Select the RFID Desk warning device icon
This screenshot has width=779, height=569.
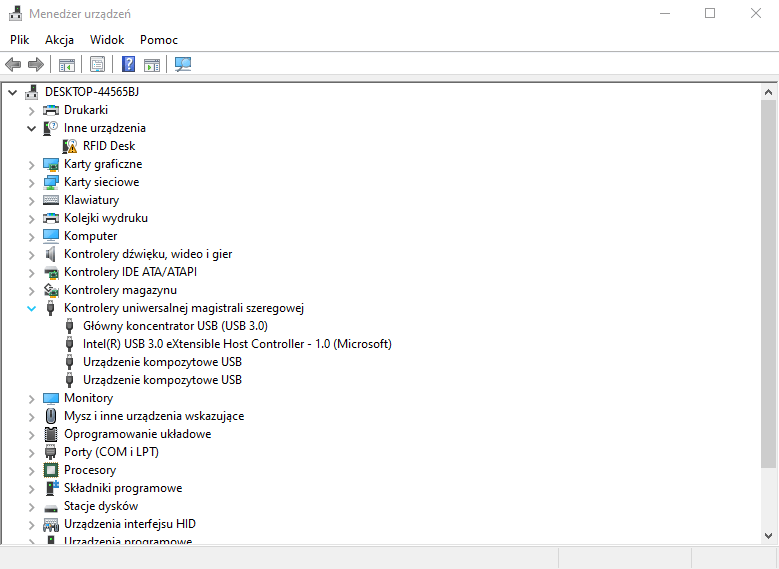pos(70,146)
